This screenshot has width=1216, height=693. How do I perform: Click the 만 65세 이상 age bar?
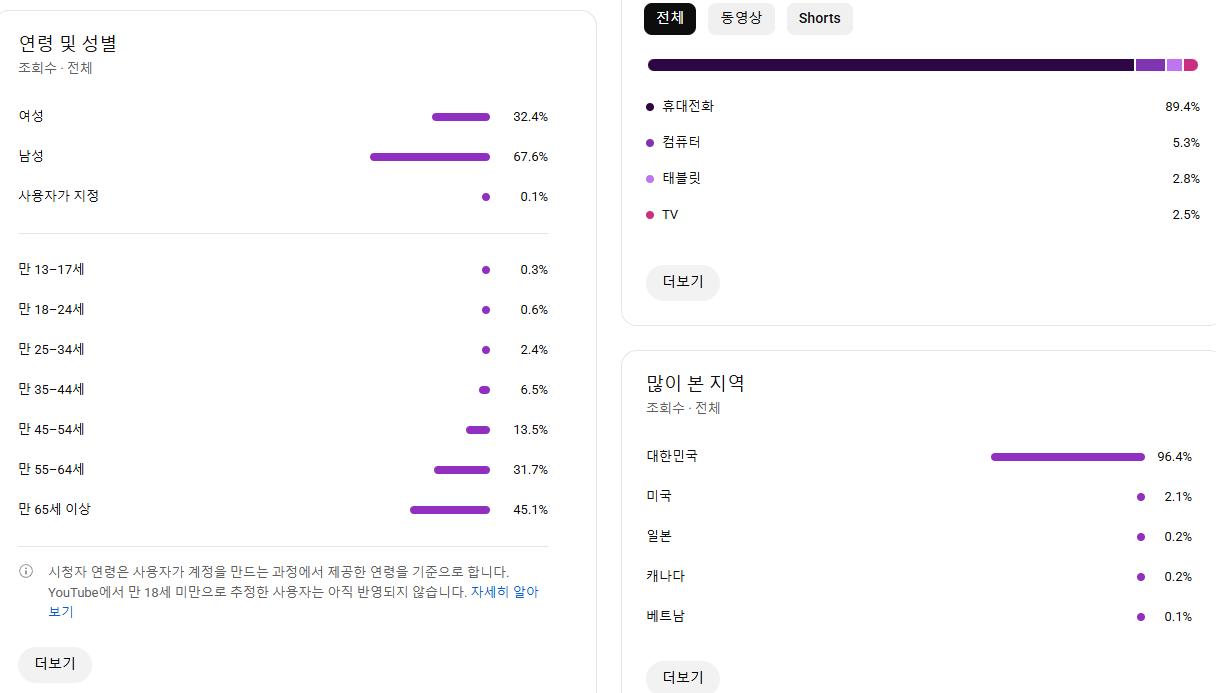click(450, 510)
